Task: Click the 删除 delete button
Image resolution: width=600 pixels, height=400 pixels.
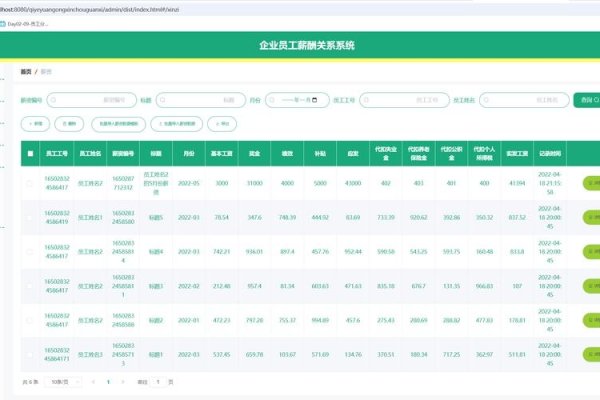Action: point(69,124)
